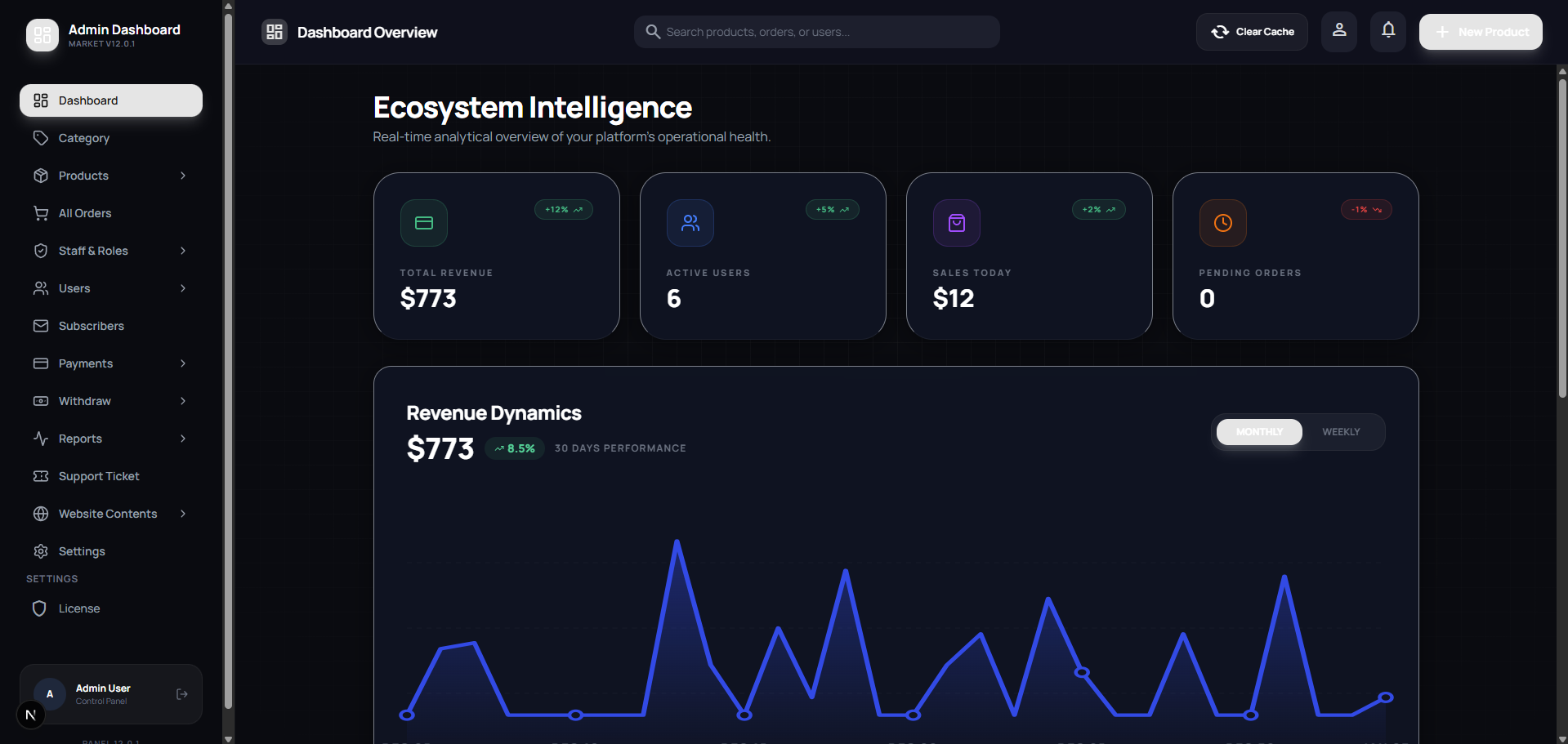Expand the Staff & Roles submenu

coord(182,251)
